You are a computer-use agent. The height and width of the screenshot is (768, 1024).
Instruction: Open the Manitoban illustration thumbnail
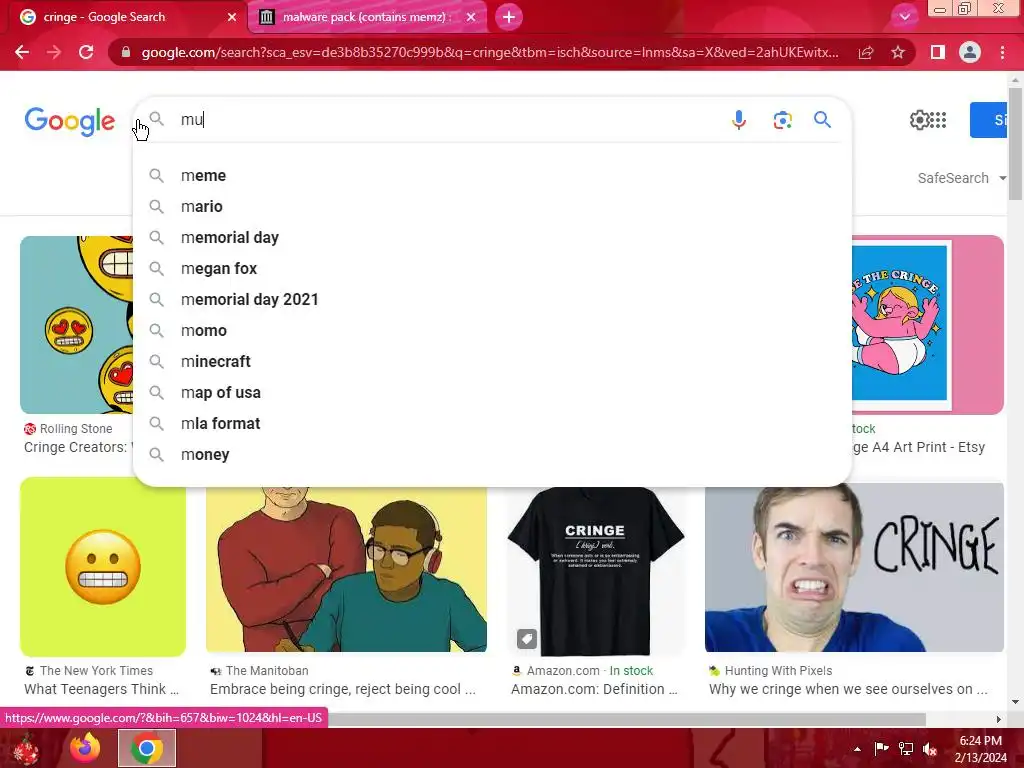pyautogui.click(x=346, y=569)
